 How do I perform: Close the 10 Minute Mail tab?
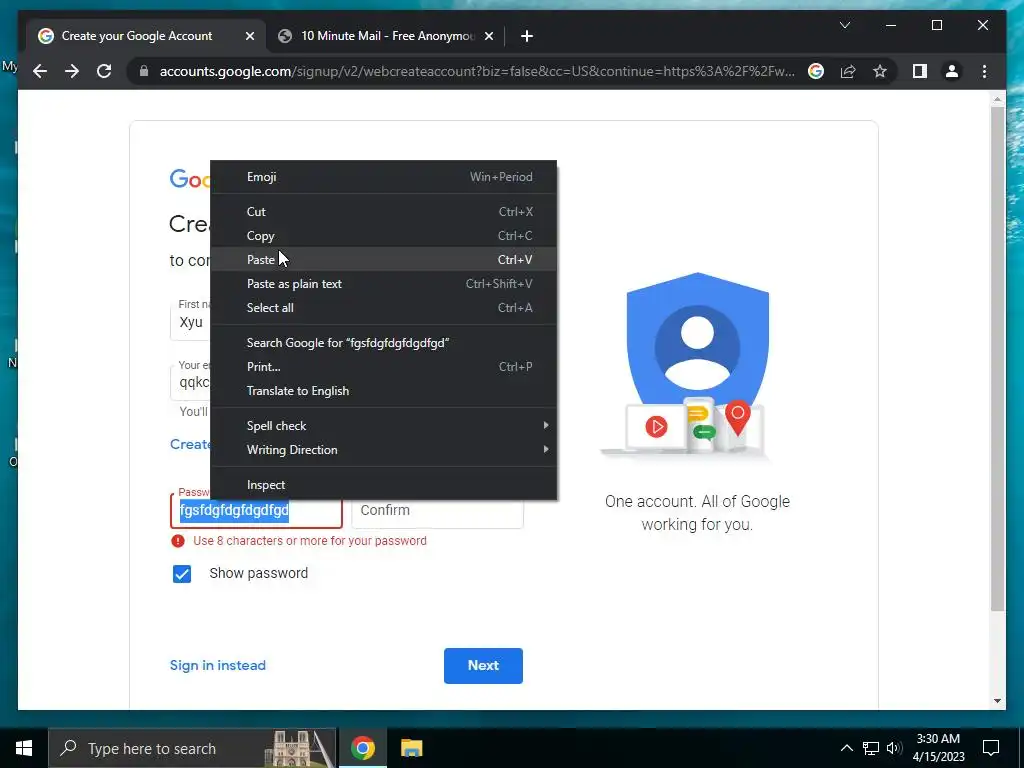pos(488,36)
